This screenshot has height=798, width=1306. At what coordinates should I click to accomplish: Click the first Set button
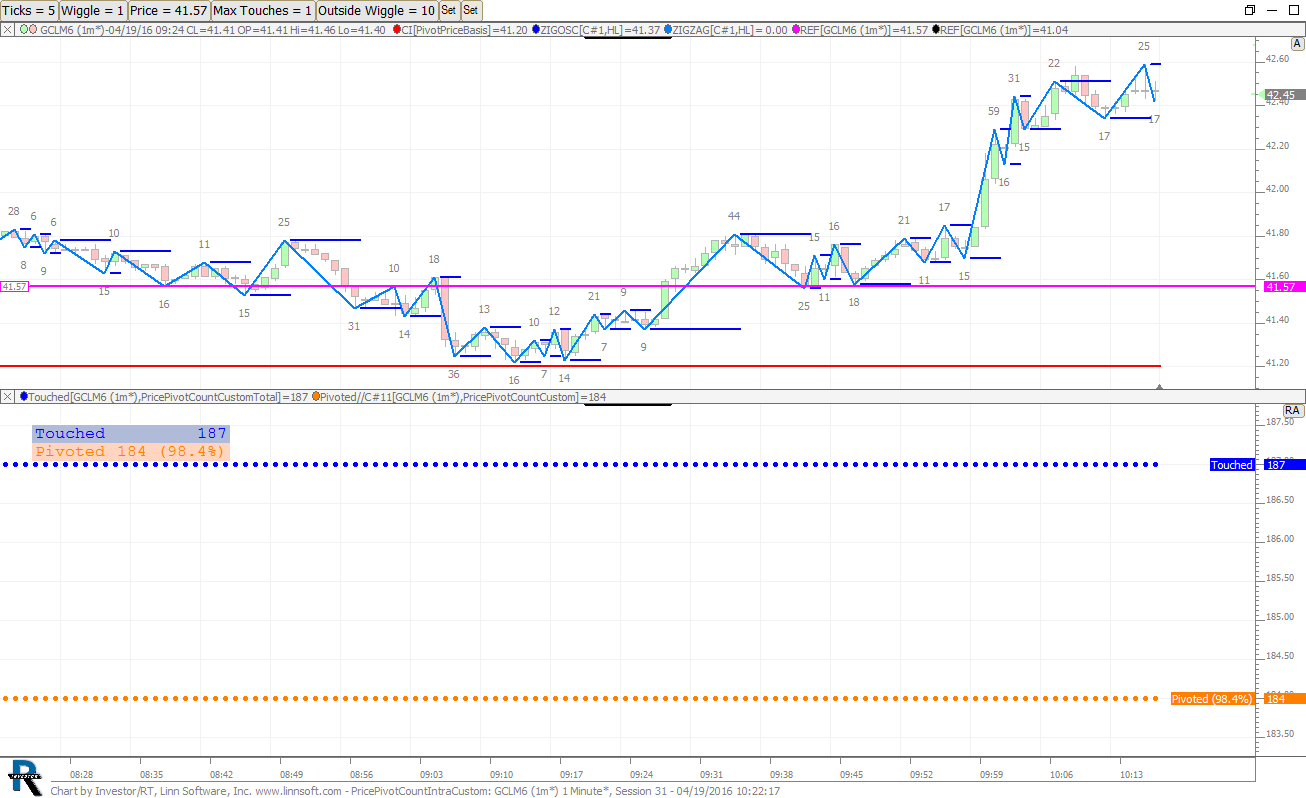(448, 10)
